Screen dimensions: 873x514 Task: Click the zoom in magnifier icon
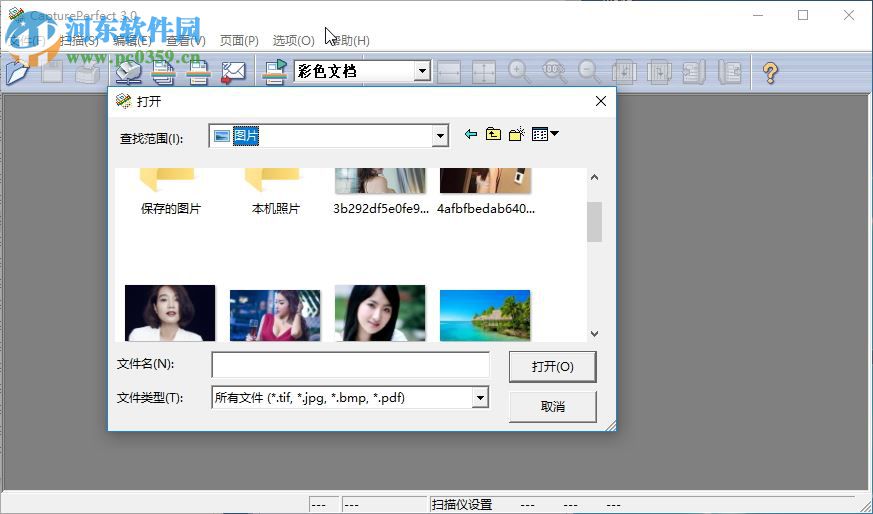point(519,72)
